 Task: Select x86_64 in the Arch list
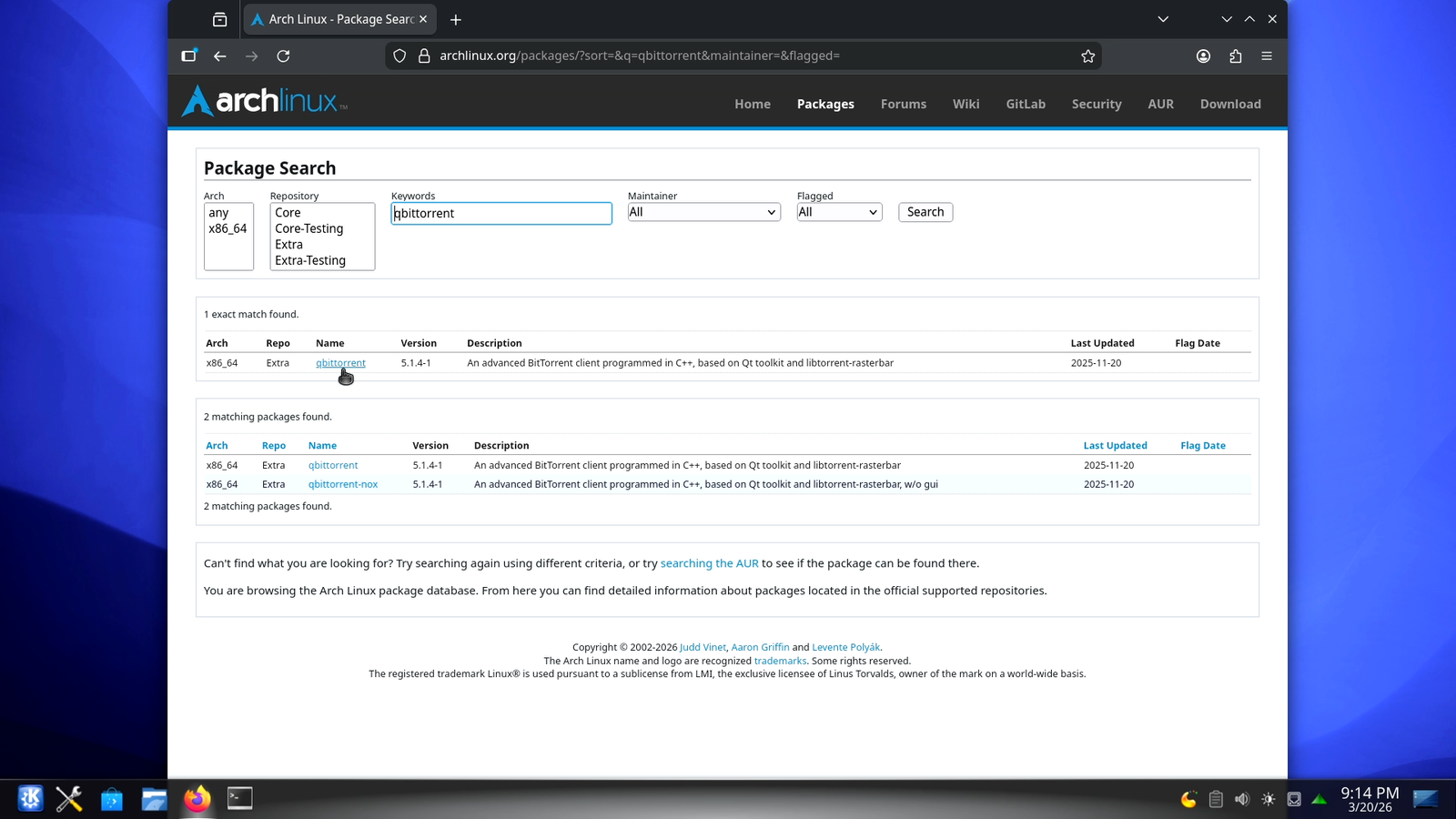pyautogui.click(x=227, y=228)
